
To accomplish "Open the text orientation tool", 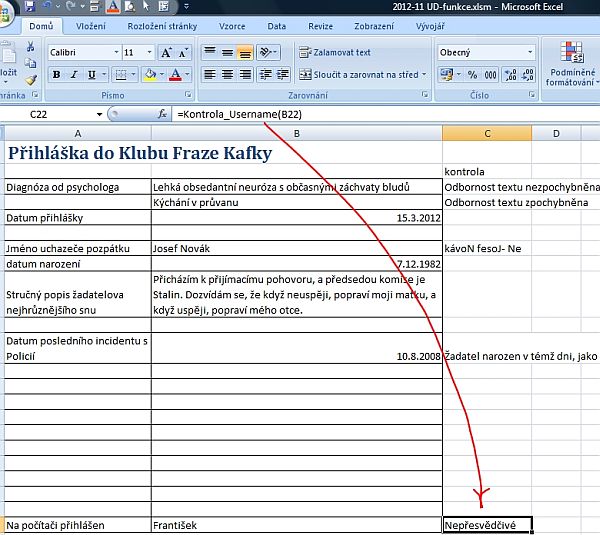I will (268, 52).
